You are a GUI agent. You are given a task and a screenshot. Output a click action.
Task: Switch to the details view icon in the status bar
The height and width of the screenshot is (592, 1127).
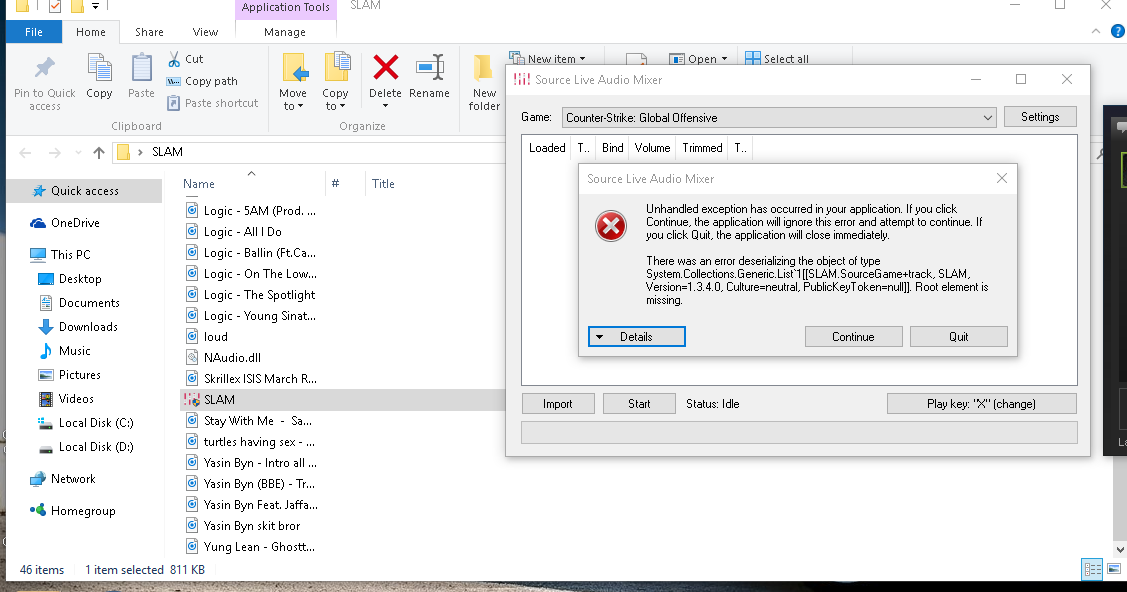(1092, 570)
